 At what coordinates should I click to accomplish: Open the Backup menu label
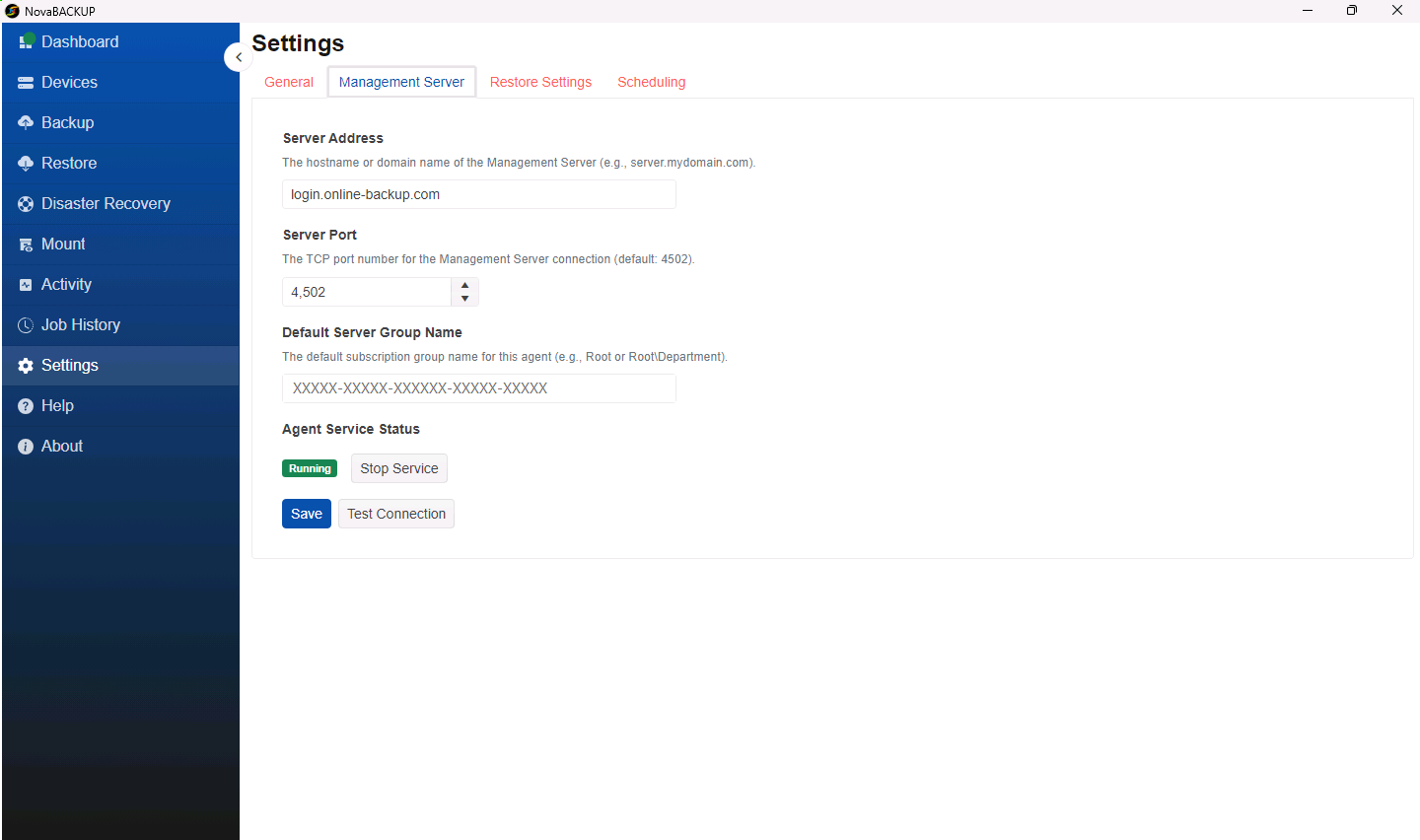pyautogui.click(x=67, y=122)
